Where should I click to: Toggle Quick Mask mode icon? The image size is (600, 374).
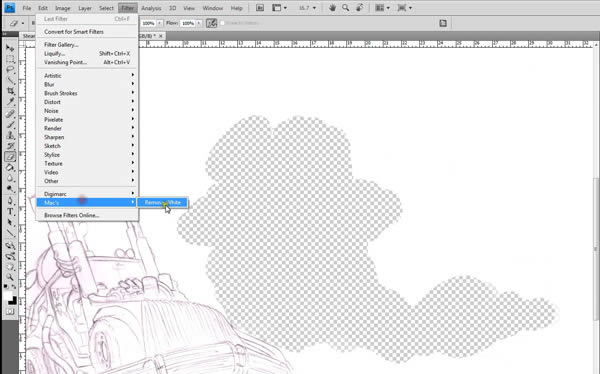click(x=10, y=312)
